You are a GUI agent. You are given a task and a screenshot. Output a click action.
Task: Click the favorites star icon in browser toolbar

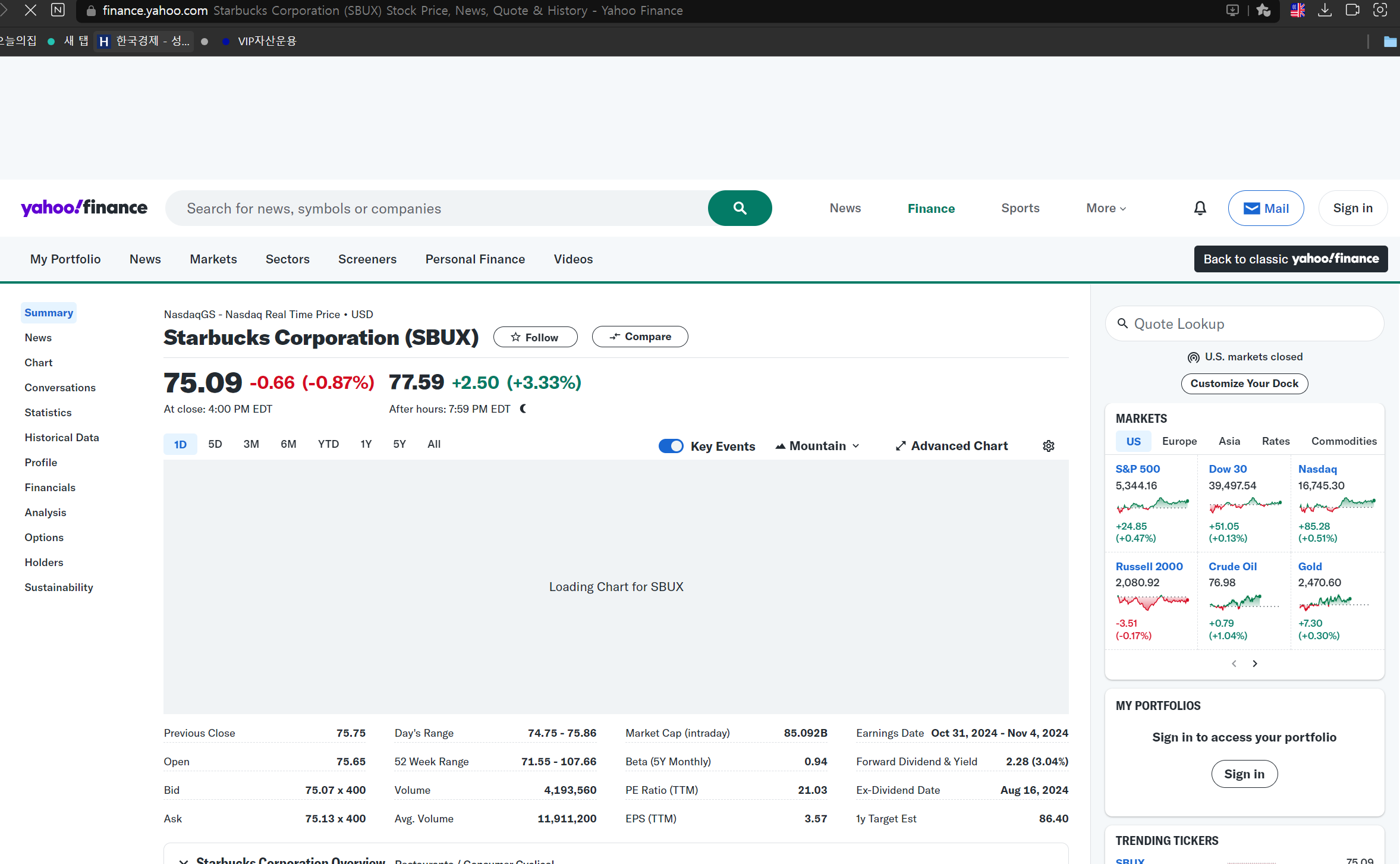click(1263, 10)
